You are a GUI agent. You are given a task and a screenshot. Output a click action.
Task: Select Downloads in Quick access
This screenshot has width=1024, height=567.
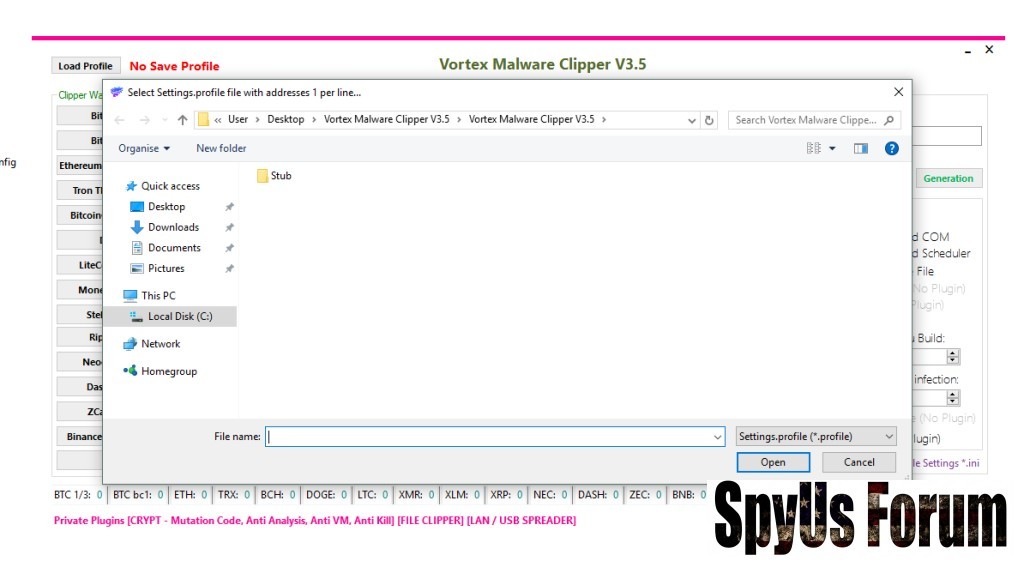point(173,227)
